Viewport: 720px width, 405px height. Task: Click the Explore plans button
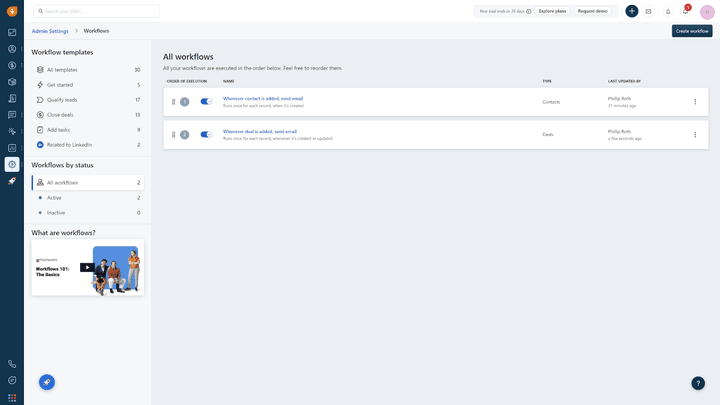coord(552,11)
